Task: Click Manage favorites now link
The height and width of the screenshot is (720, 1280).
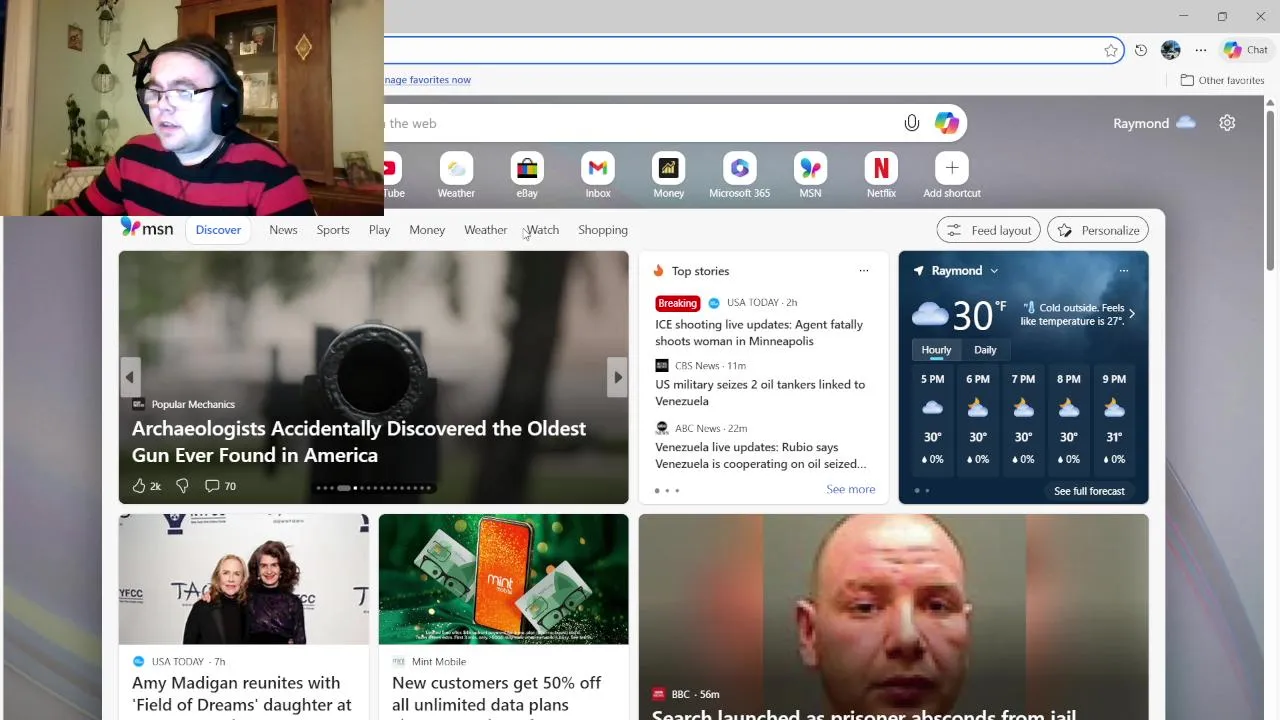Action: click(427, 80)
